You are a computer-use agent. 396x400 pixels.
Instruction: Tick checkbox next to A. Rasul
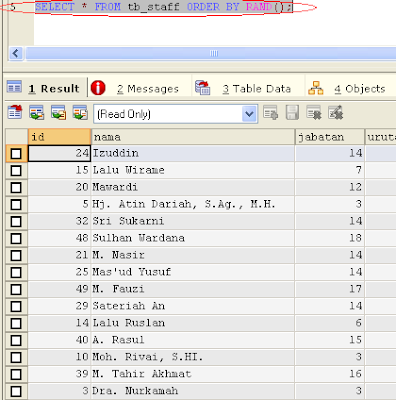(x=16, y=341)
